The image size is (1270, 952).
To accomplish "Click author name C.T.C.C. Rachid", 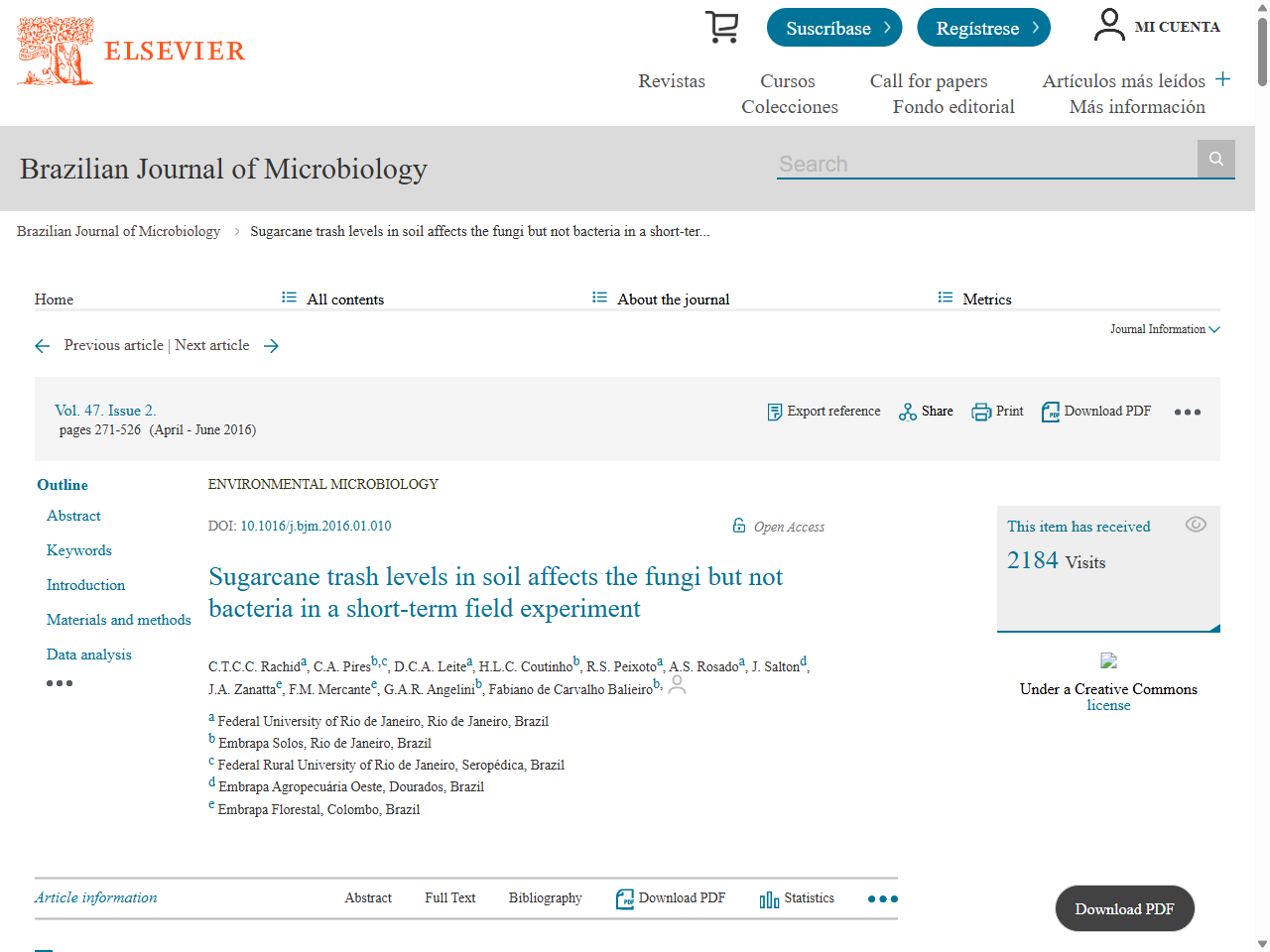I will click(x=254, y=666).
